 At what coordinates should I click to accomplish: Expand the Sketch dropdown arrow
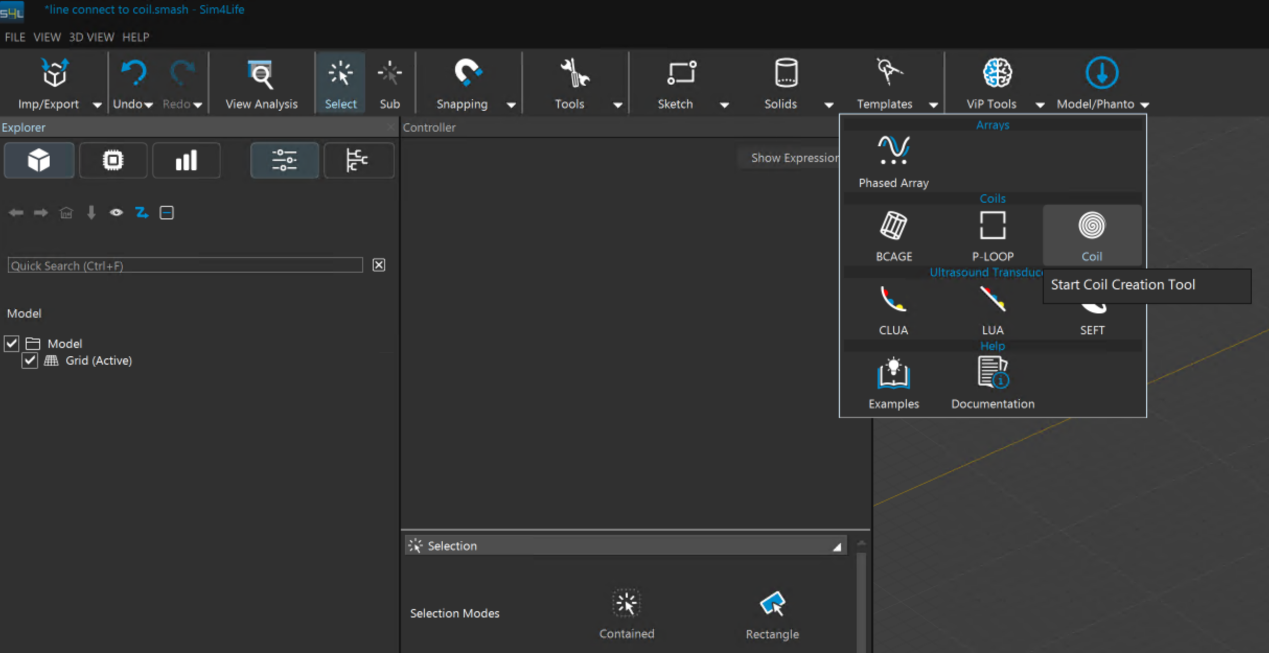click(x=724, y=105)
